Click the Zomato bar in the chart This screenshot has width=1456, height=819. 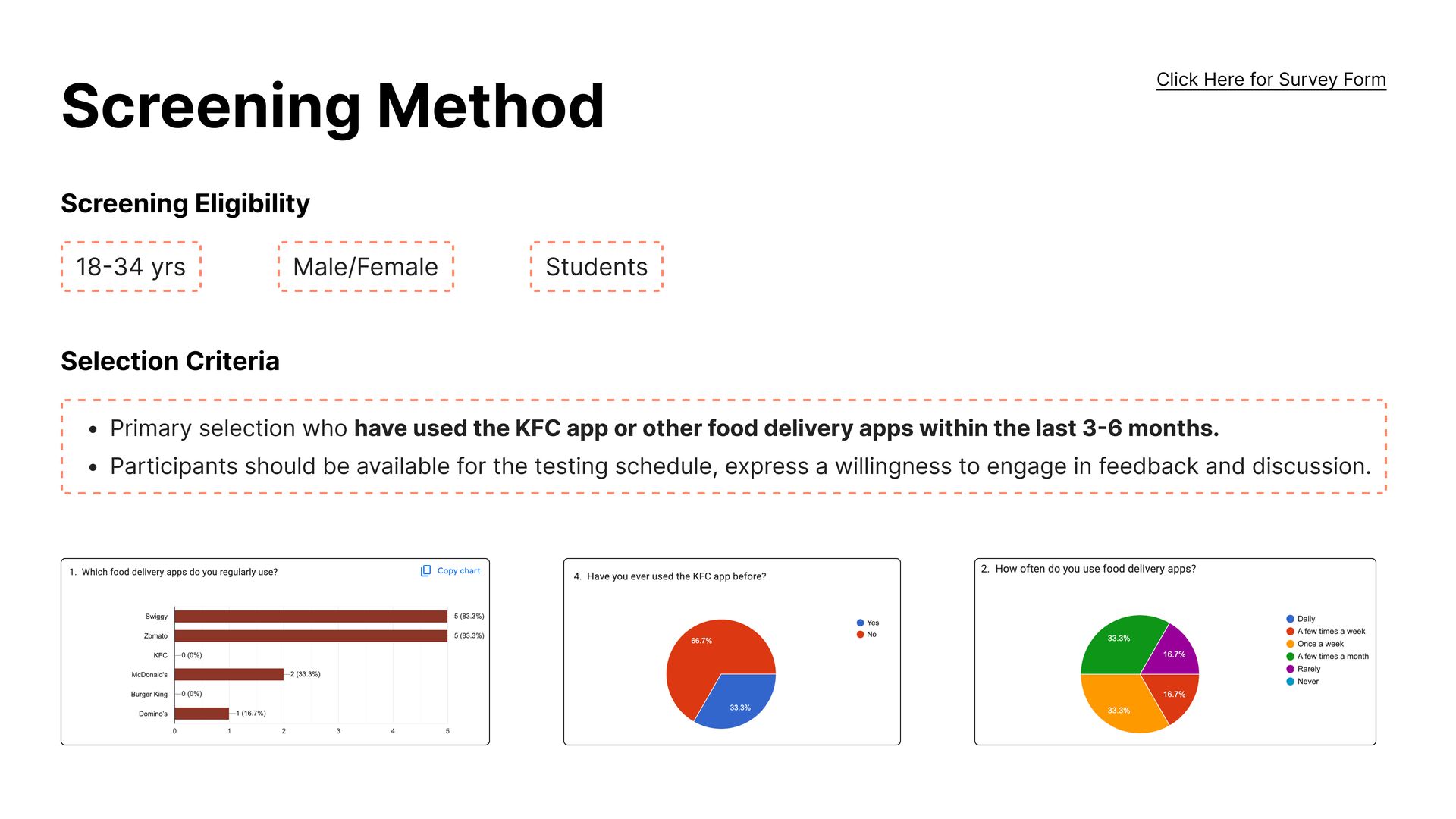(x=311, y=636)
